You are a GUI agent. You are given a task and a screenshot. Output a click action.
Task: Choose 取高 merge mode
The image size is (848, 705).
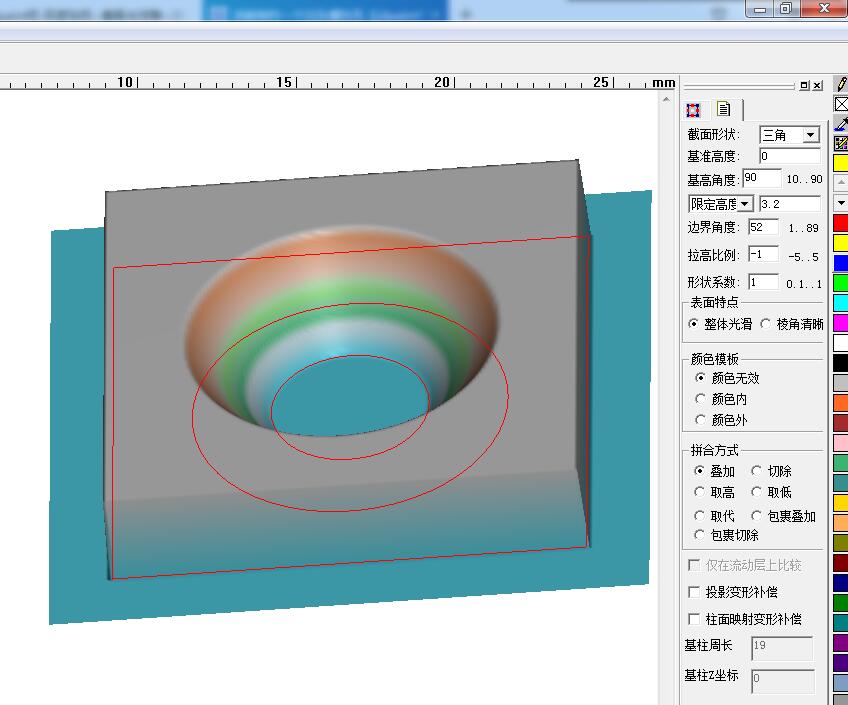tap(699, 492)
